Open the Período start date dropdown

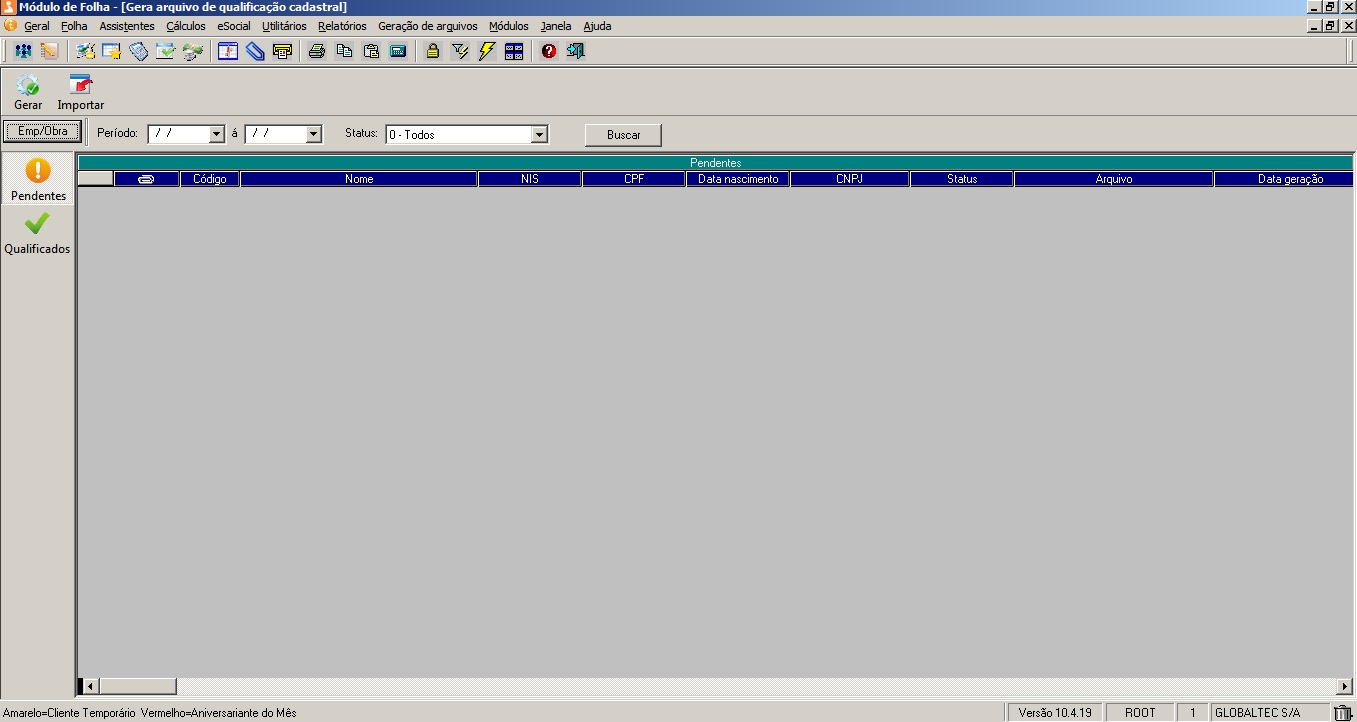216,134
